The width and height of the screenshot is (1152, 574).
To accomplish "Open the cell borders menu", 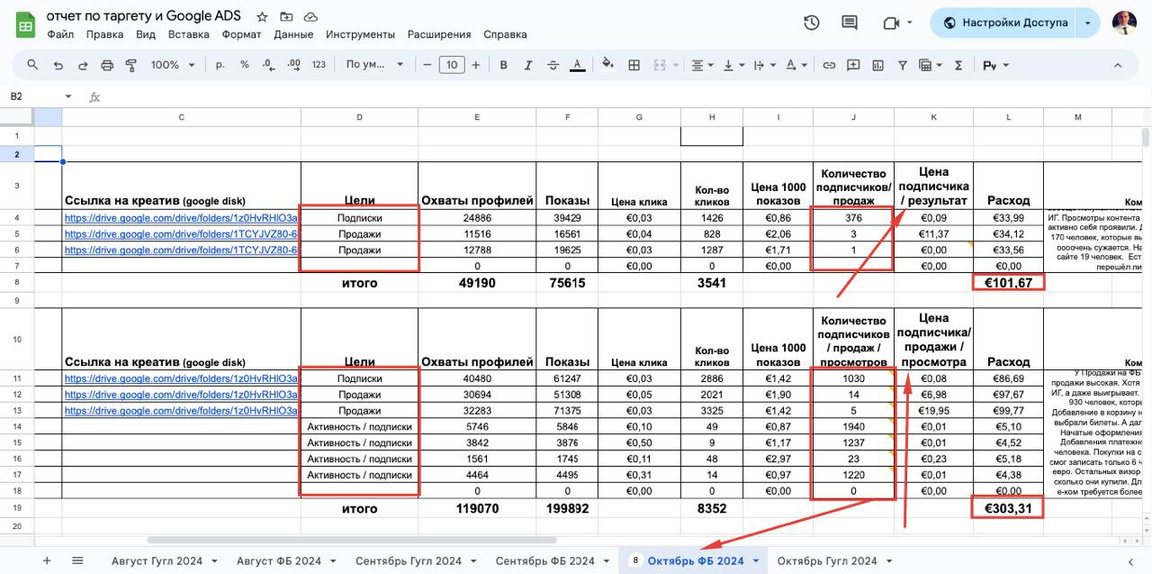I will click(633, 65).
